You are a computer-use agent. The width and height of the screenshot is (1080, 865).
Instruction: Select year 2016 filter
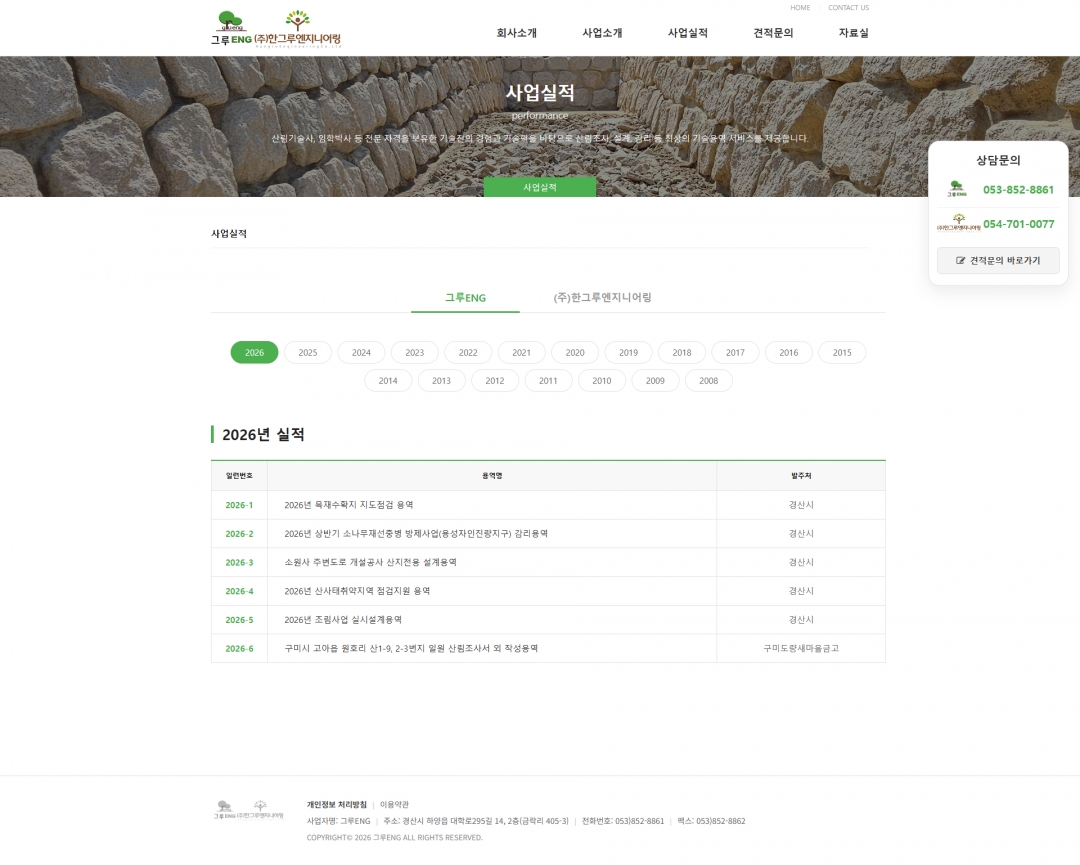tap(789, 353)
